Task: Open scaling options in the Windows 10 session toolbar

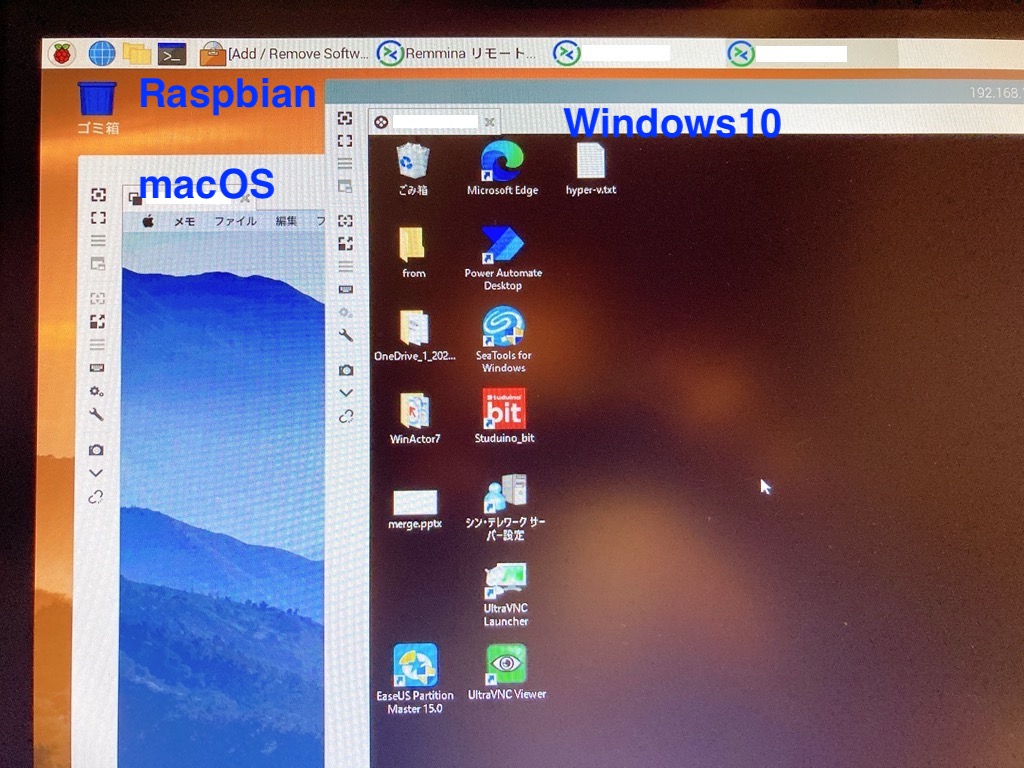Action: click(345, 266)
